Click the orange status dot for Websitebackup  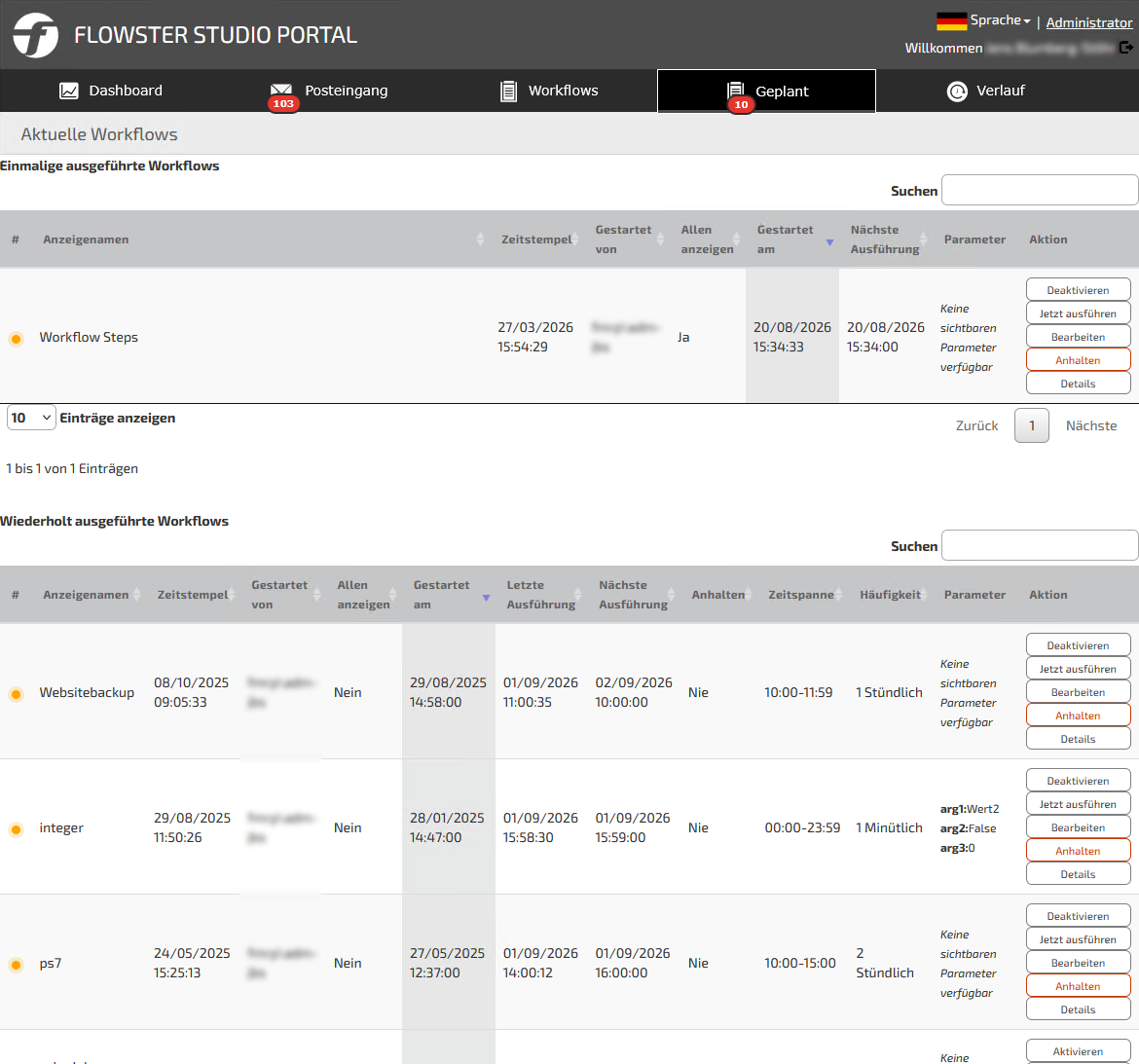tap(16, 694)
